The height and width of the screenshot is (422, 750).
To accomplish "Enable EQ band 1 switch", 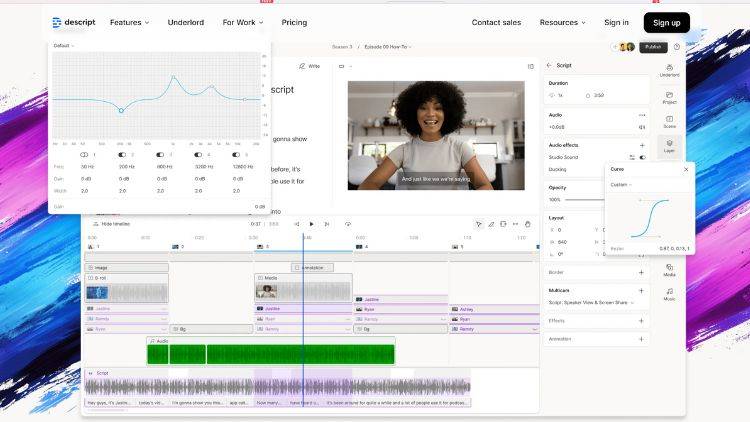I will point(83,155).
